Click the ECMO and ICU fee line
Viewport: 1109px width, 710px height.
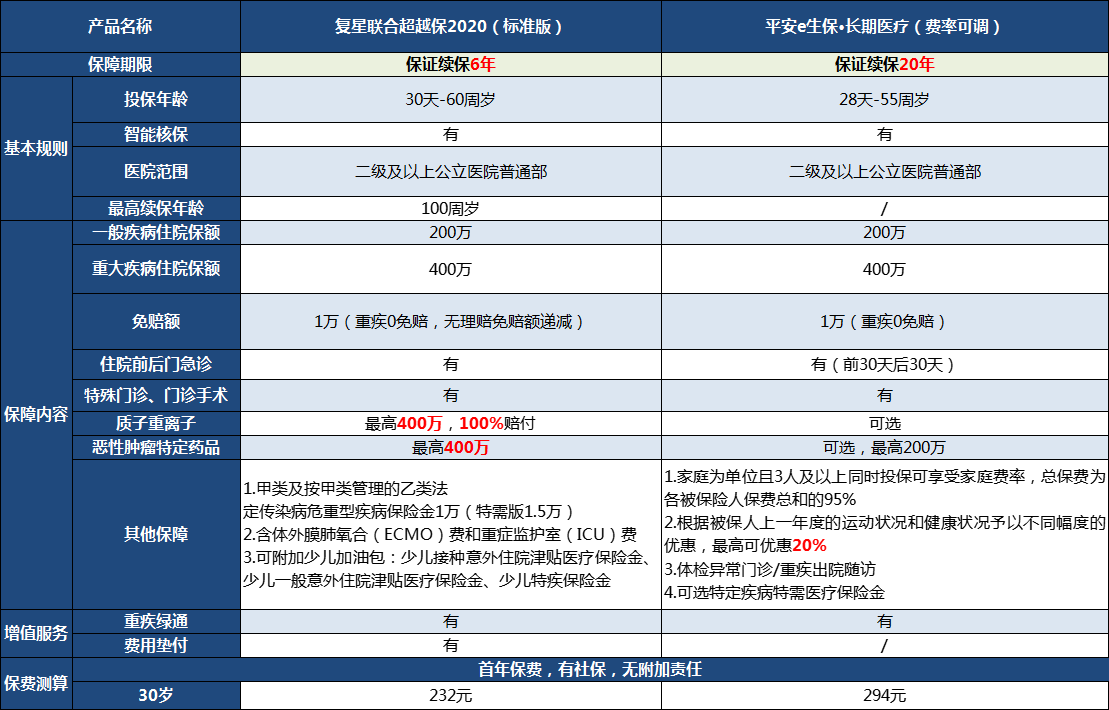tap(440, 535)
